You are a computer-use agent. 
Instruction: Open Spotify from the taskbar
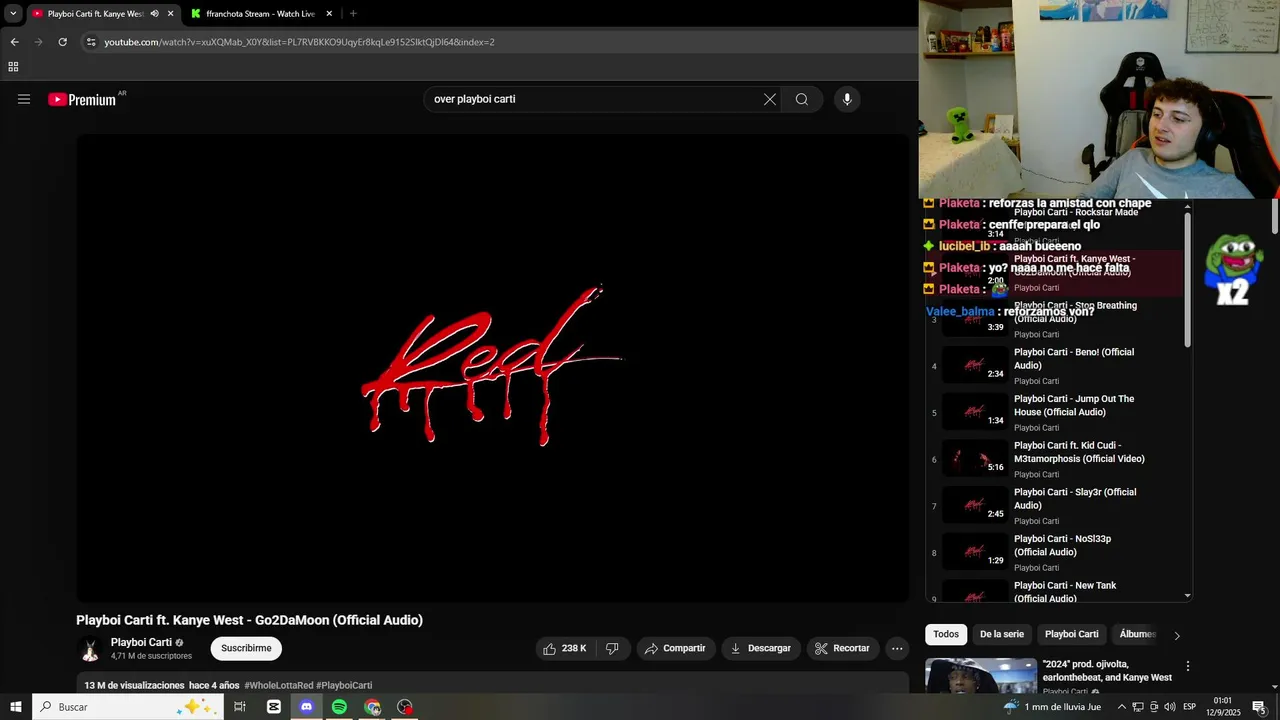(339, 707)
